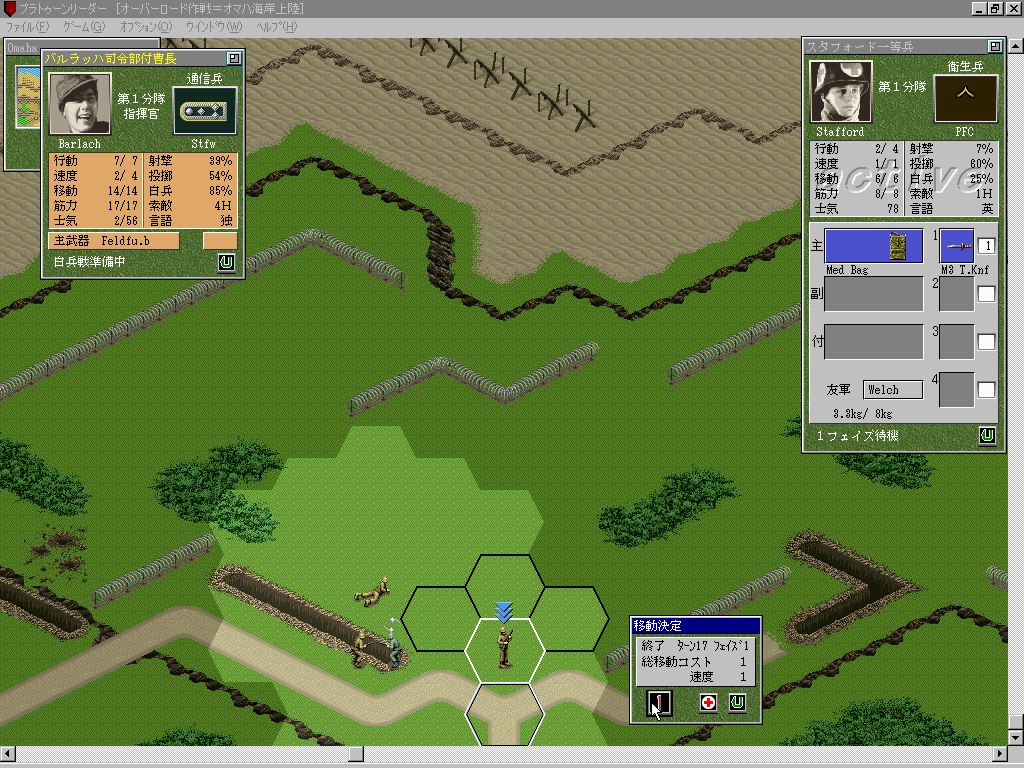1024x768 pixels.
Task: Click the Stafford soldier portrait
Action: (841, 91)
